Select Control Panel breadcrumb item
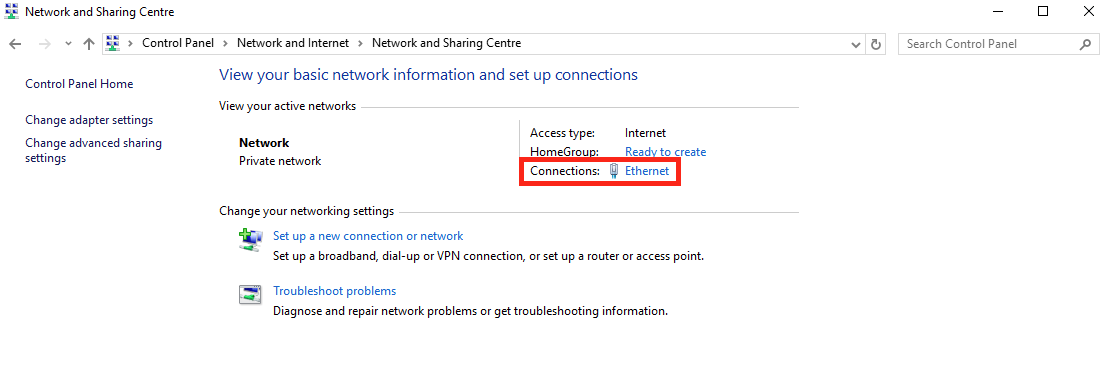Viewport: 1106px width, 383px height. pos(178,43)
